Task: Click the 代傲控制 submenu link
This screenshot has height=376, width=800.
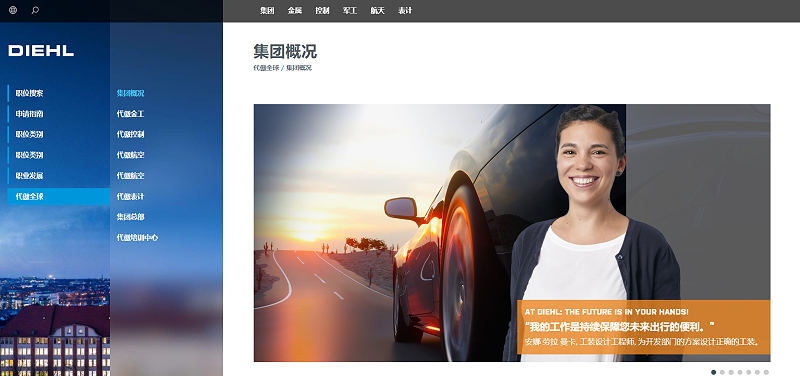Action: pos(130,134)
